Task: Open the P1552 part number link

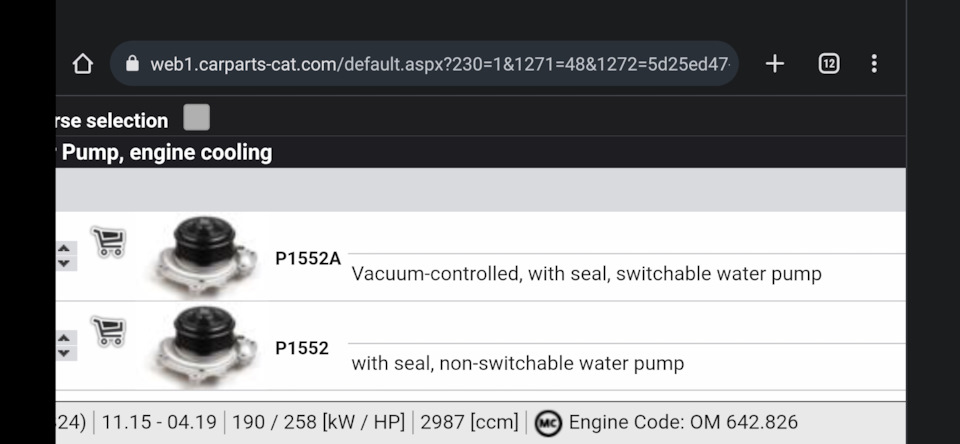Action: click(x=302, y=348)
